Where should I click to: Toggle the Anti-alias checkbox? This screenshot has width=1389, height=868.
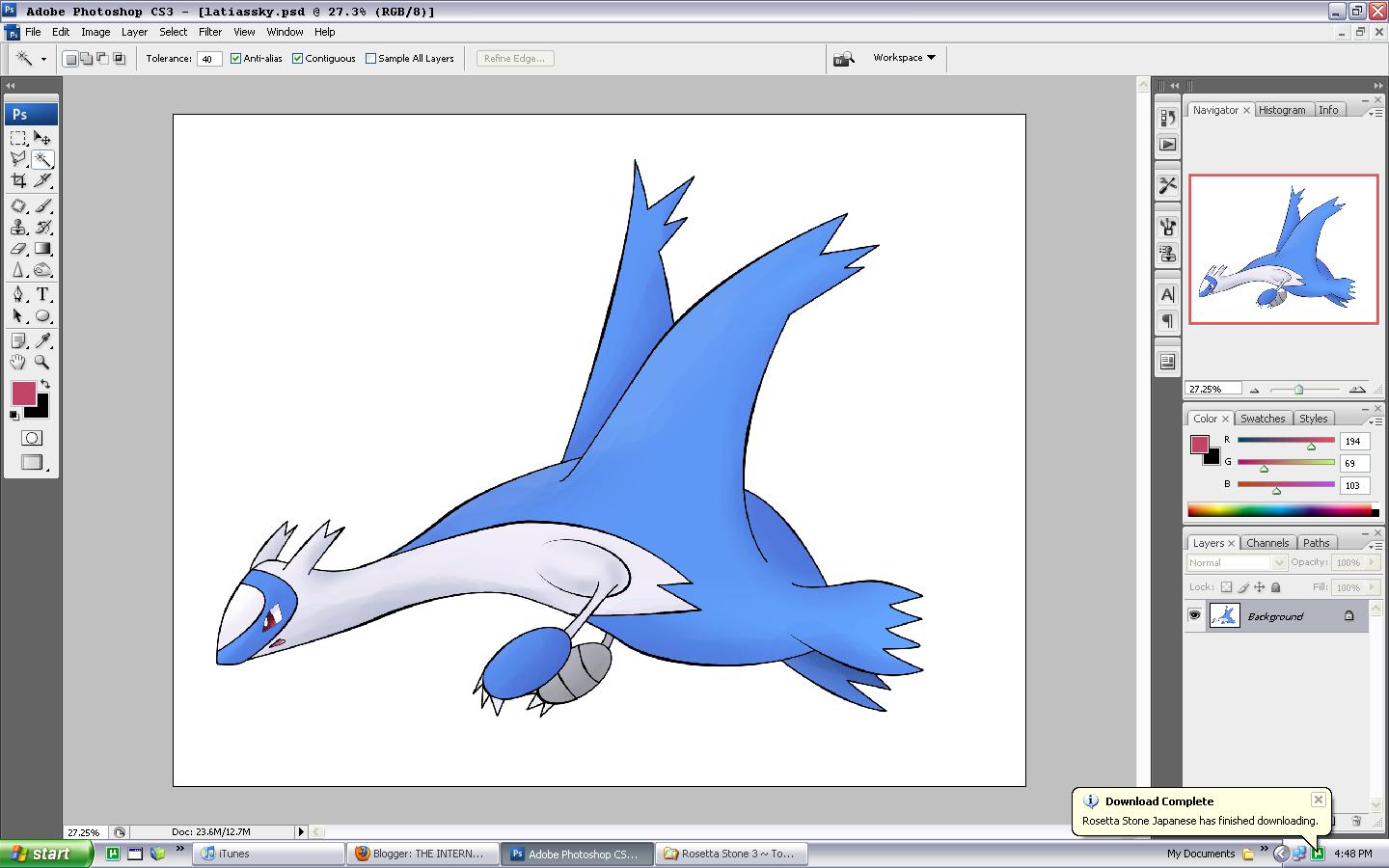(235, 59)
